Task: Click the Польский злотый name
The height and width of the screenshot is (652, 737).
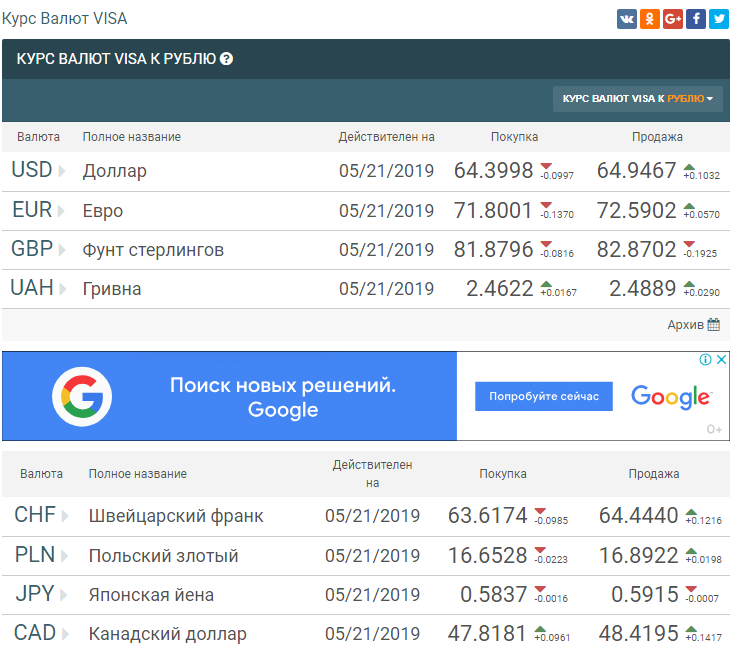Action: tap(164, 556)
